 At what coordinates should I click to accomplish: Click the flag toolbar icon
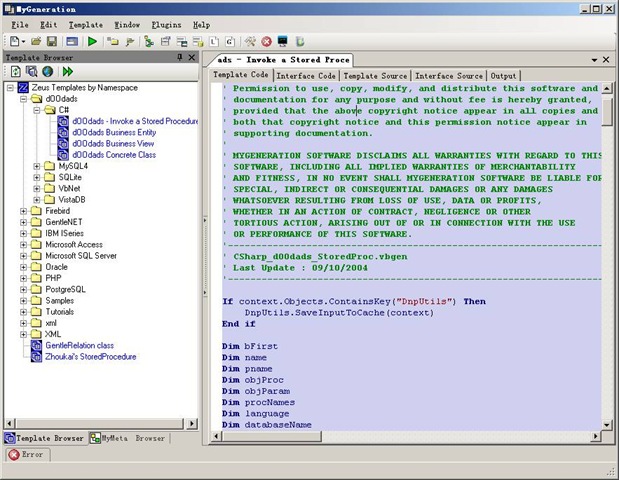pos(130,41)
